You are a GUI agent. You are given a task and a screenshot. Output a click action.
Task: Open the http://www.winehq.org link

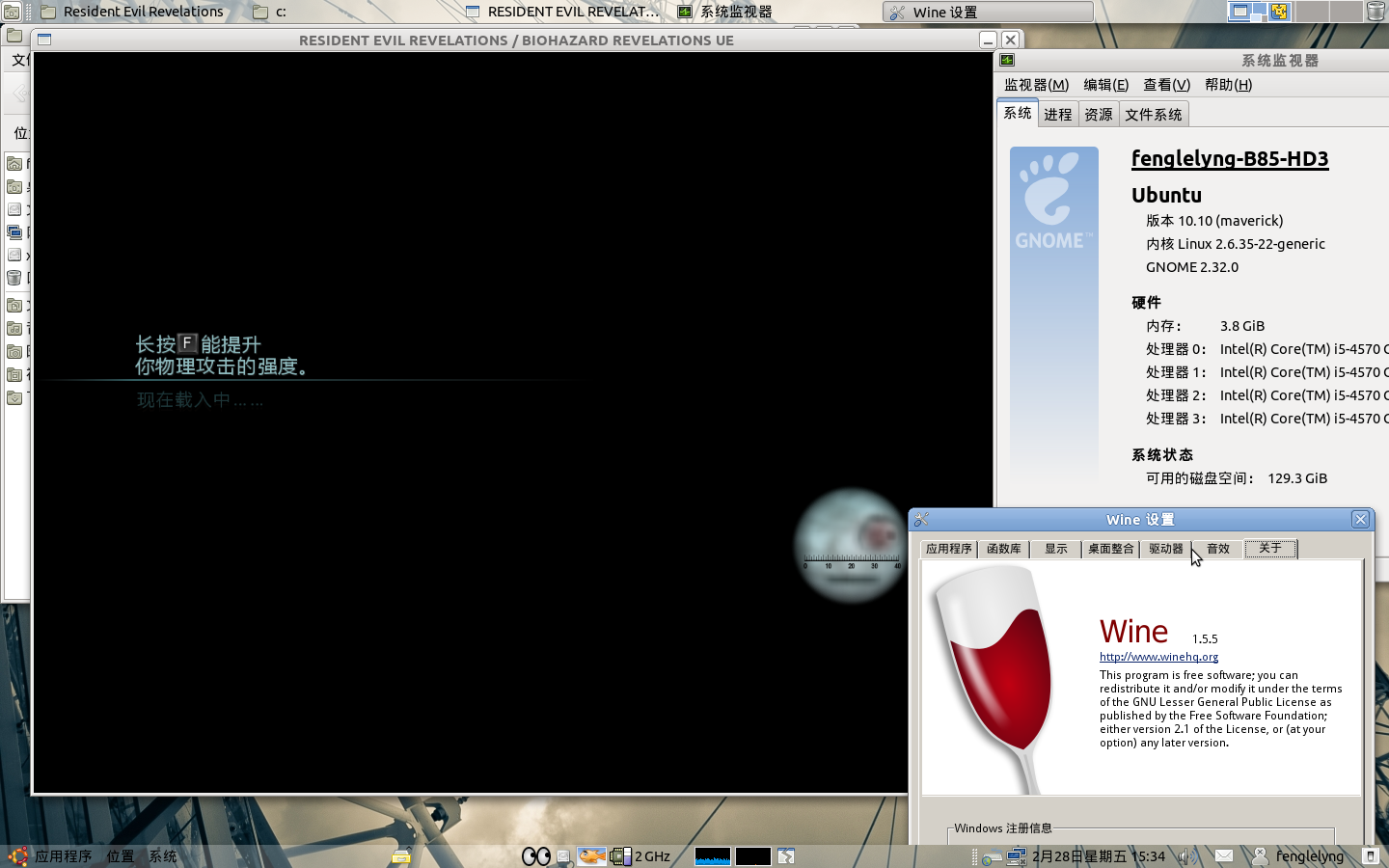pos(1158,657)
